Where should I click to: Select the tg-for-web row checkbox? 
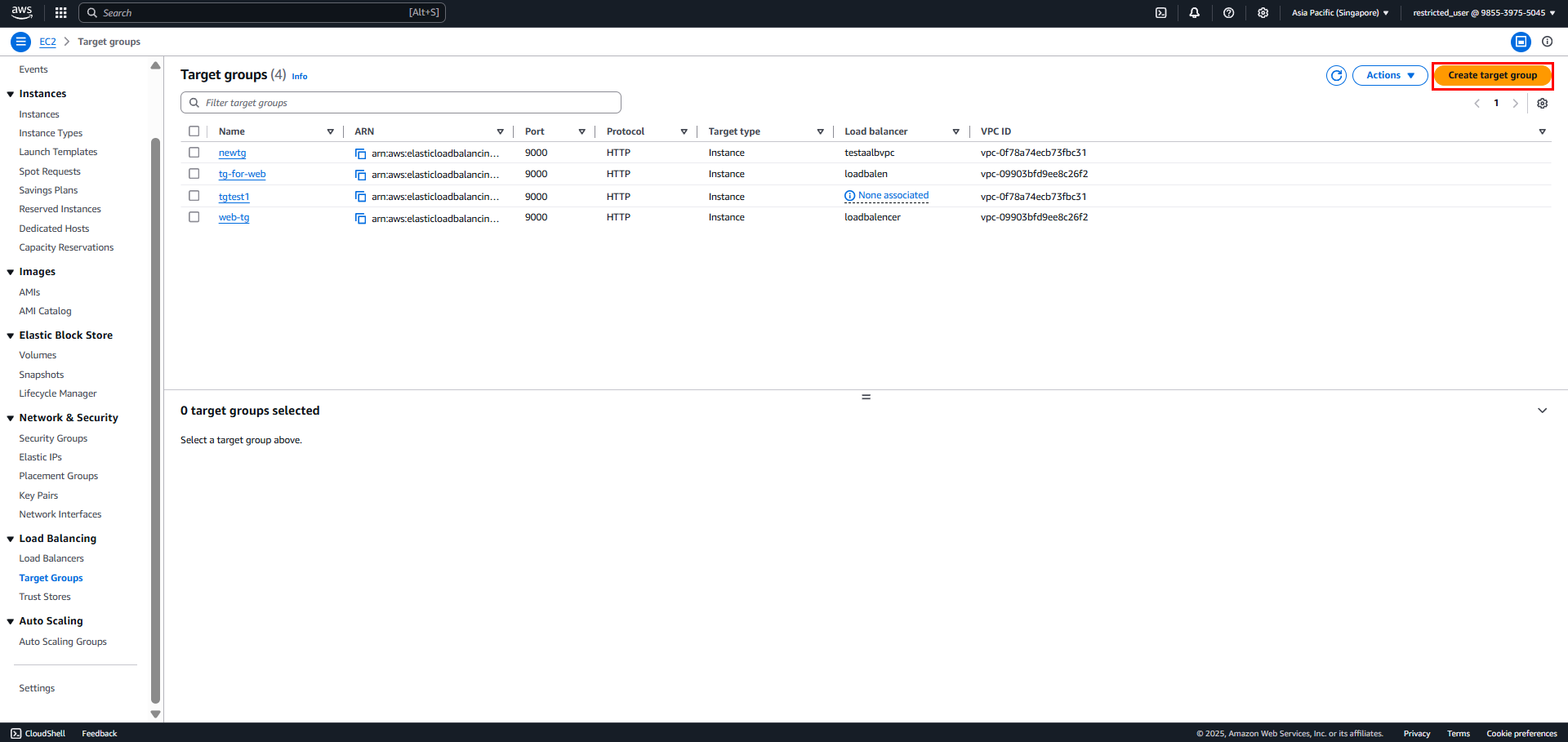point(194,174)
